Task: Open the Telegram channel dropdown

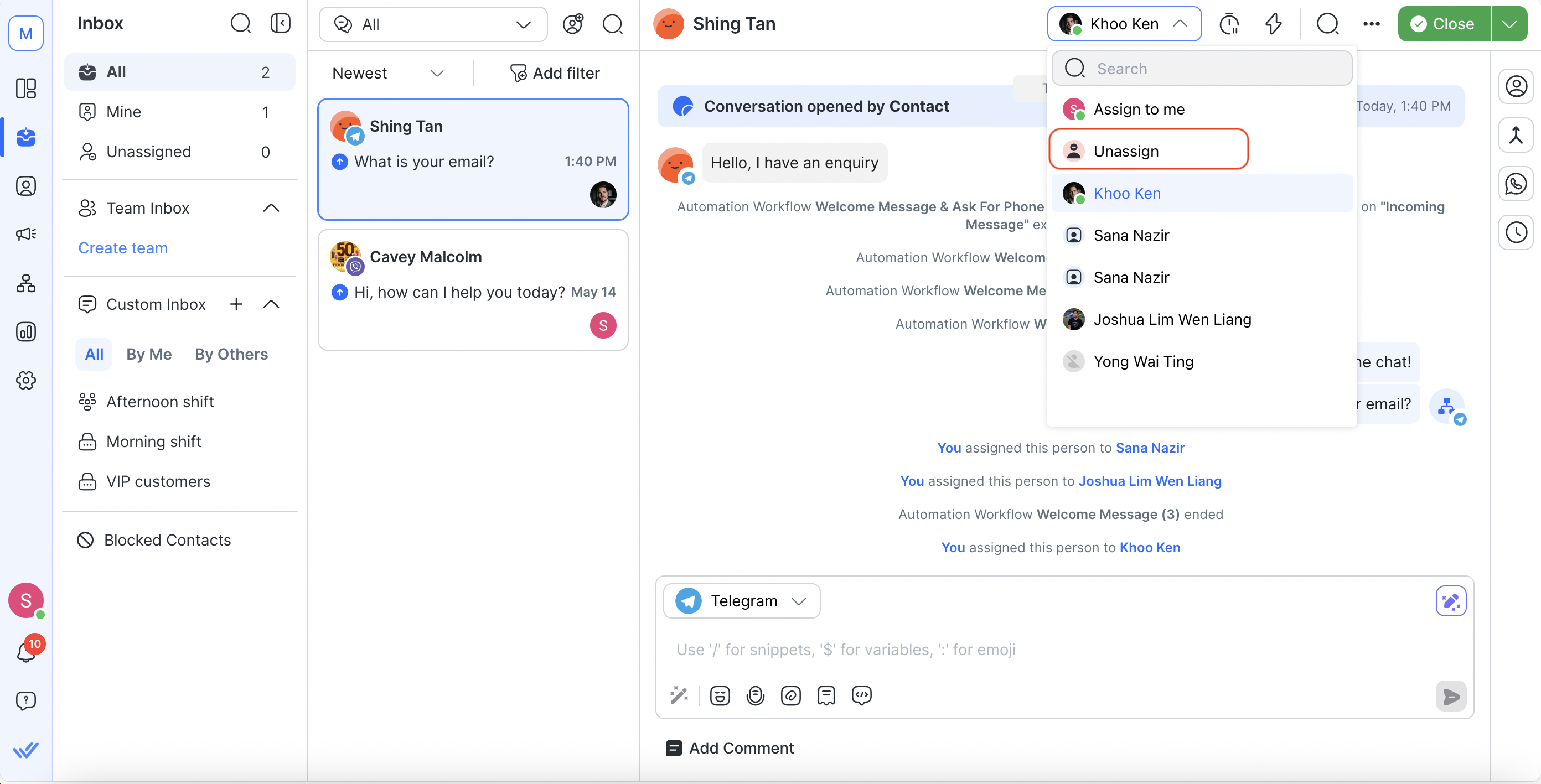Action: coord(741,600)
